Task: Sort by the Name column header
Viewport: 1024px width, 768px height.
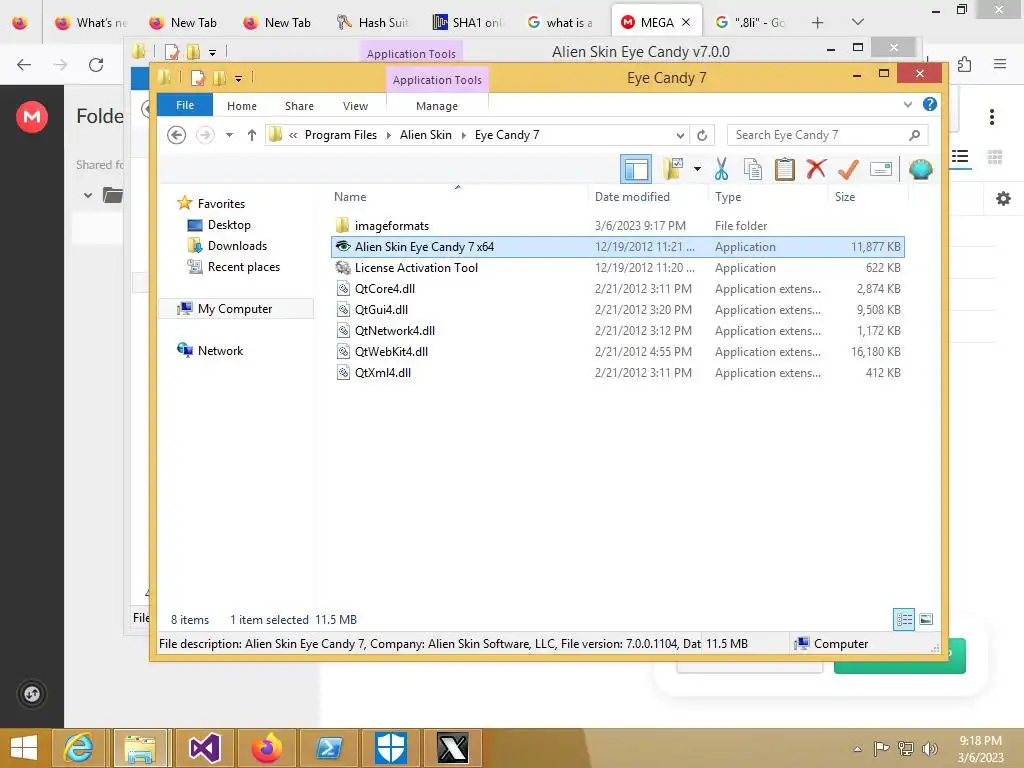Action: pos(350,197)
